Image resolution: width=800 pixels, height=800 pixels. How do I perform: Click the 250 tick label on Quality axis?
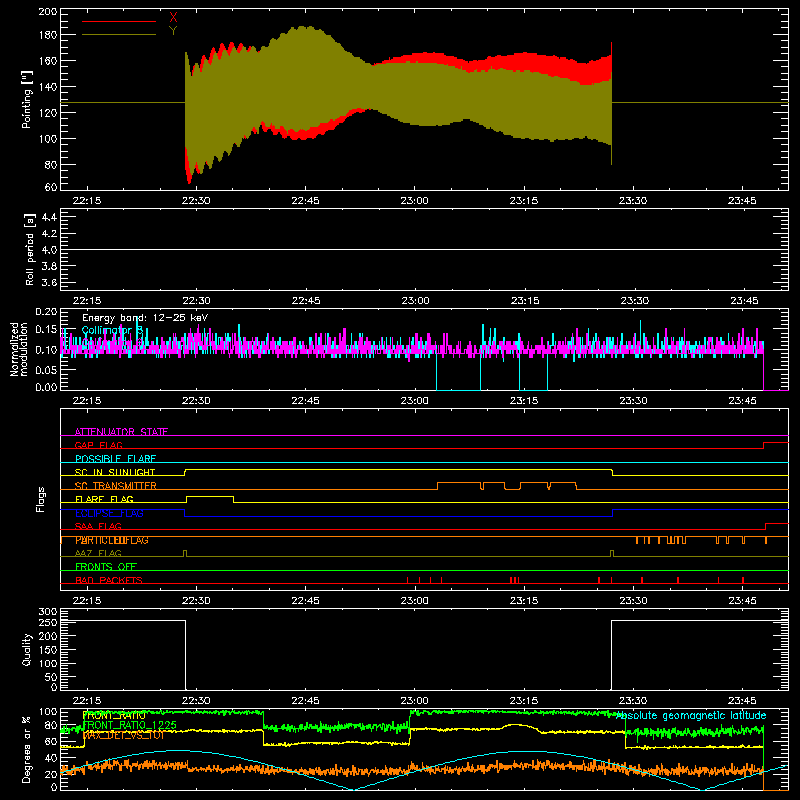tap(48, 623)
